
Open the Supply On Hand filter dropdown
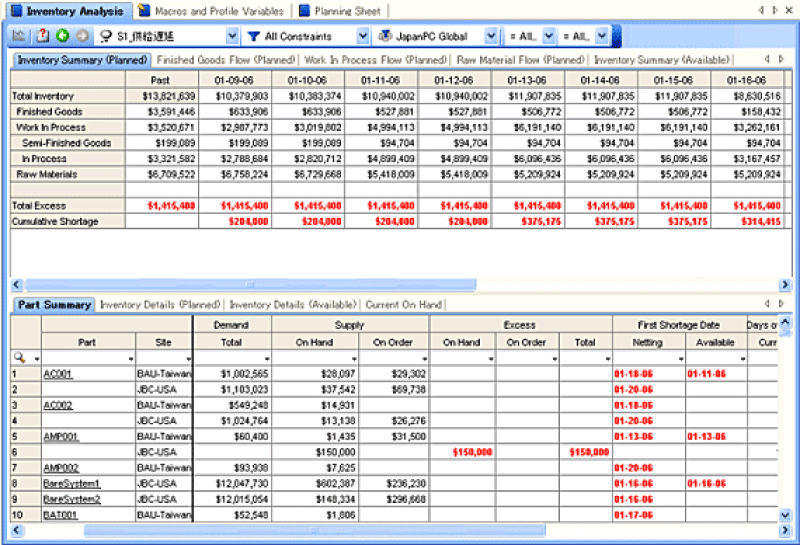[354, 359]
